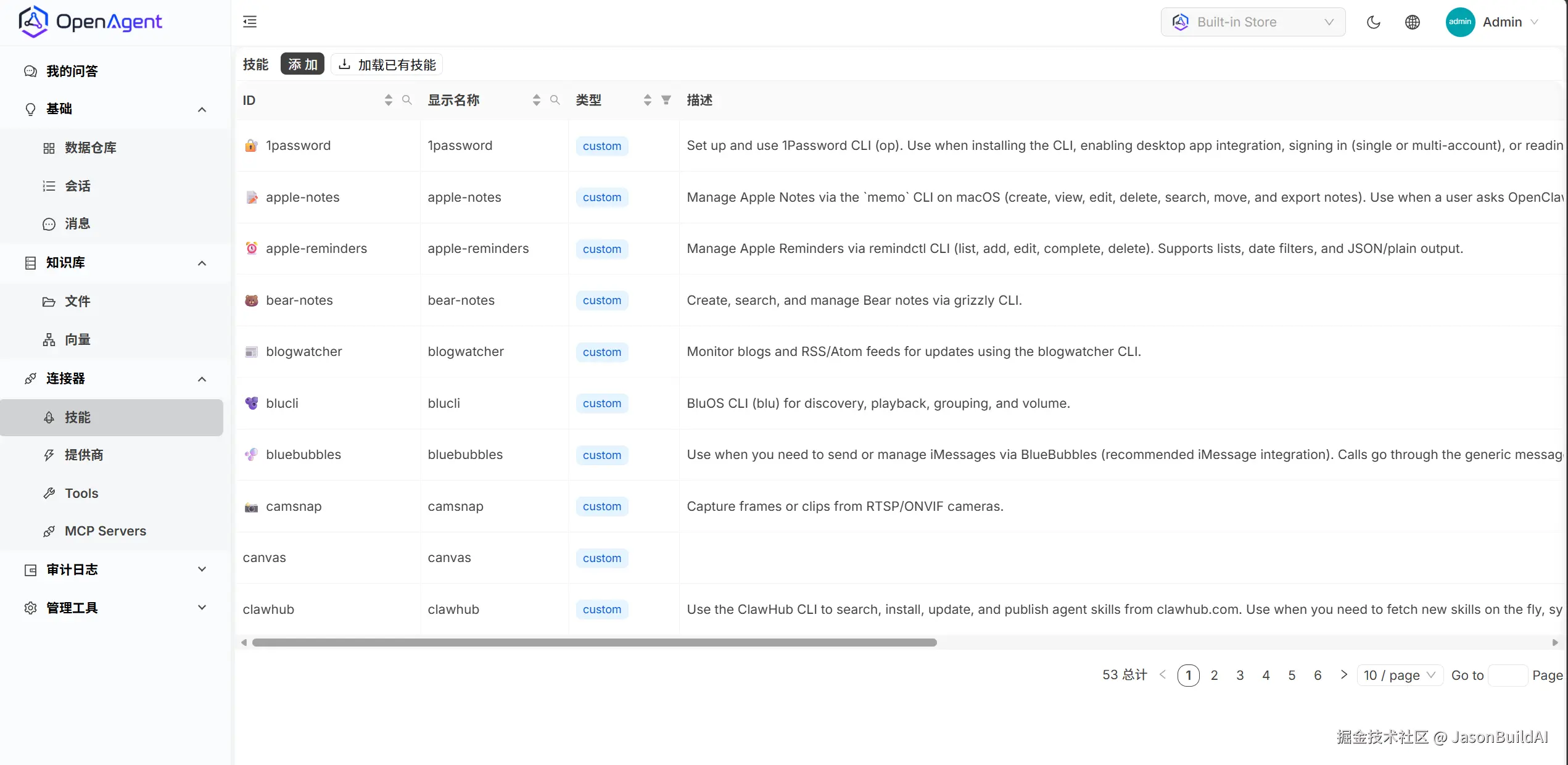Click the bluebubbles skill icon
The image size is (1568, 765).
pos(251,455)
